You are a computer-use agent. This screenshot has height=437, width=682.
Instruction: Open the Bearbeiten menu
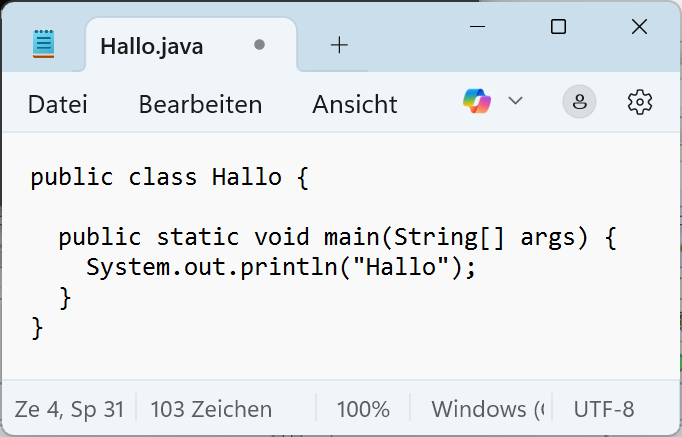[x=200, y=104]
